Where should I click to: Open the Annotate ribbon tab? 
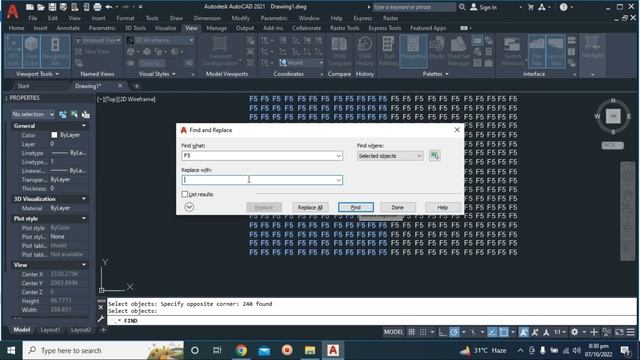[x=68, y=28]
